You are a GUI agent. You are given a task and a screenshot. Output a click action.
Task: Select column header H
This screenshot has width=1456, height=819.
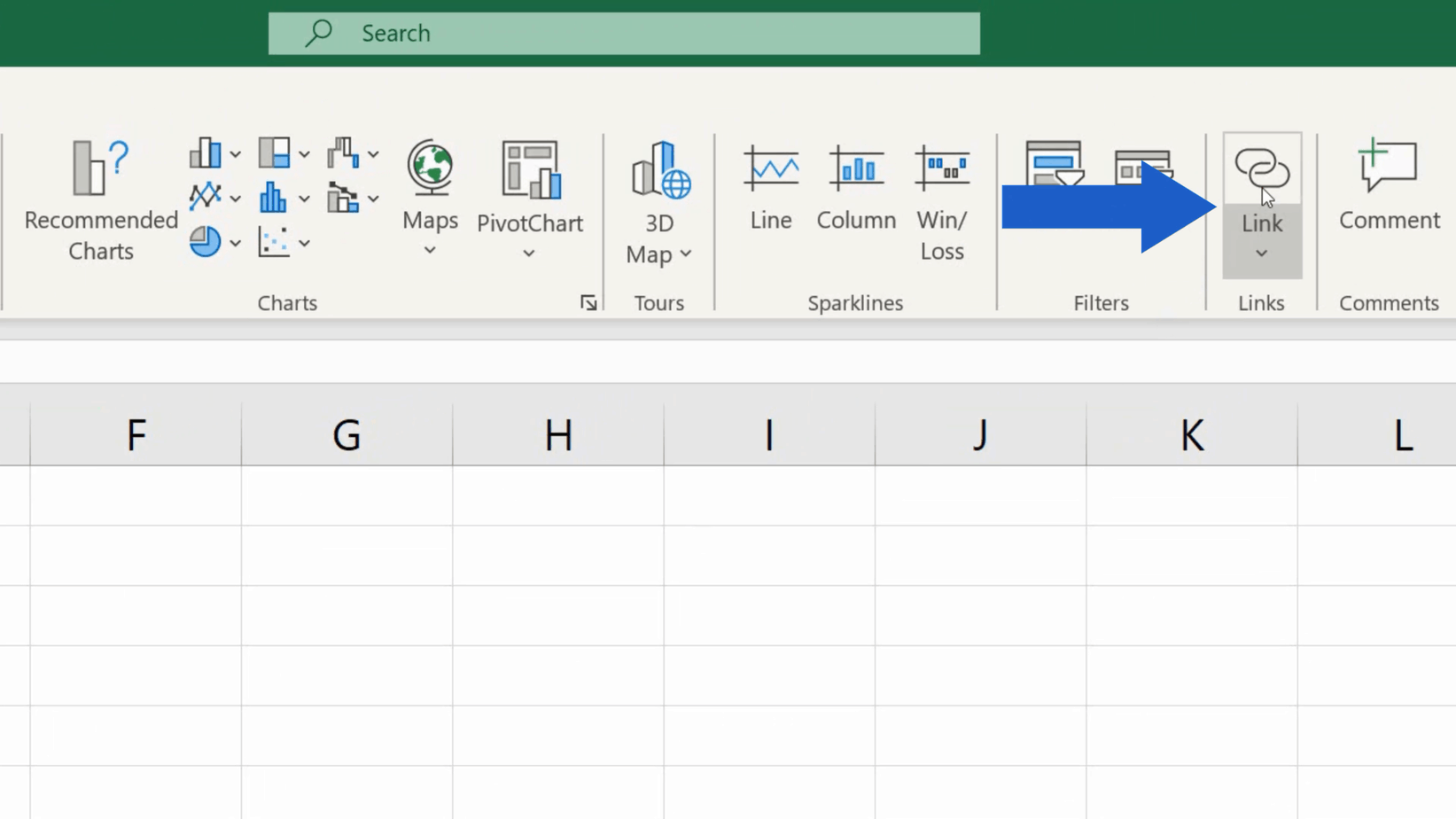tap(557, 434)
